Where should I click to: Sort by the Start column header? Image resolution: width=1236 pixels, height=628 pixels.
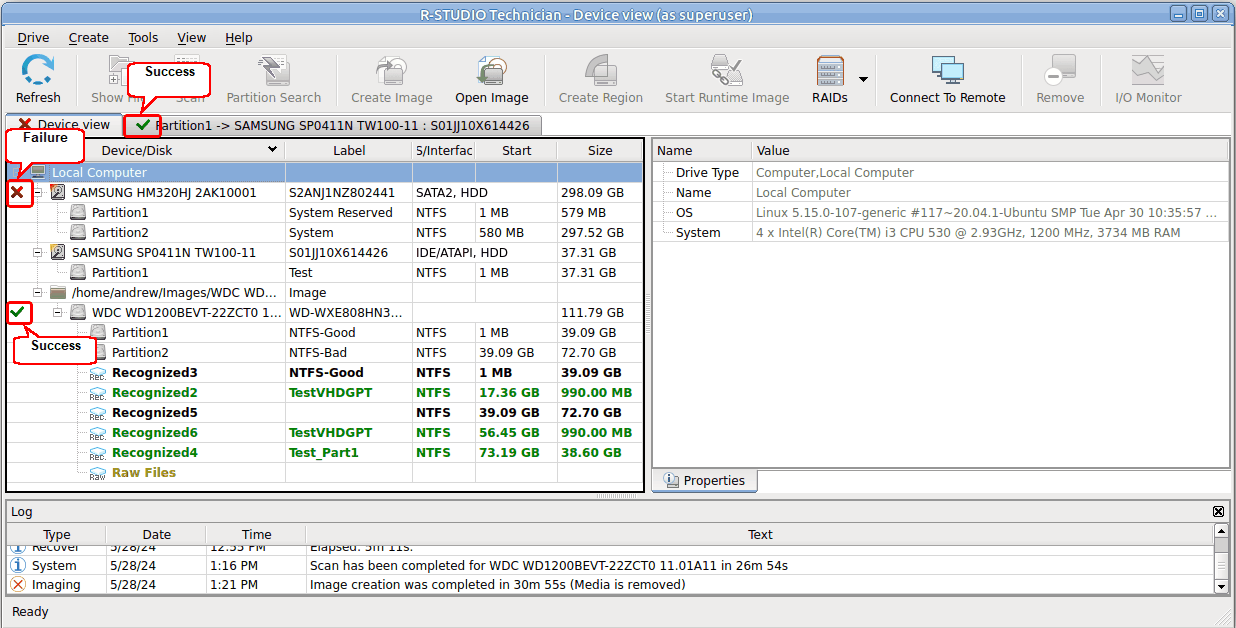point(517,151)
